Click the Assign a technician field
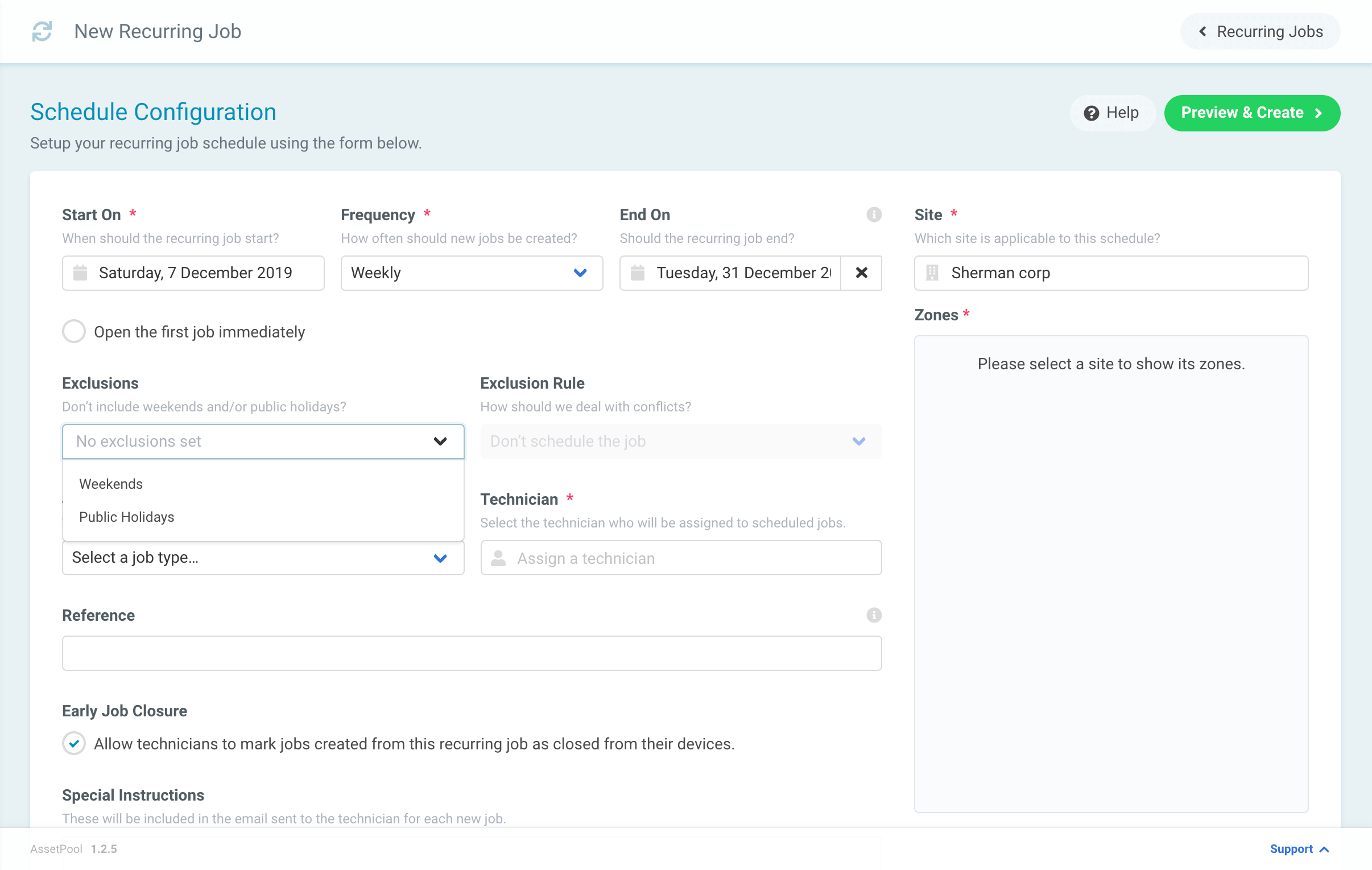This screenshot has height=870, width=1372. coord(681,558)
